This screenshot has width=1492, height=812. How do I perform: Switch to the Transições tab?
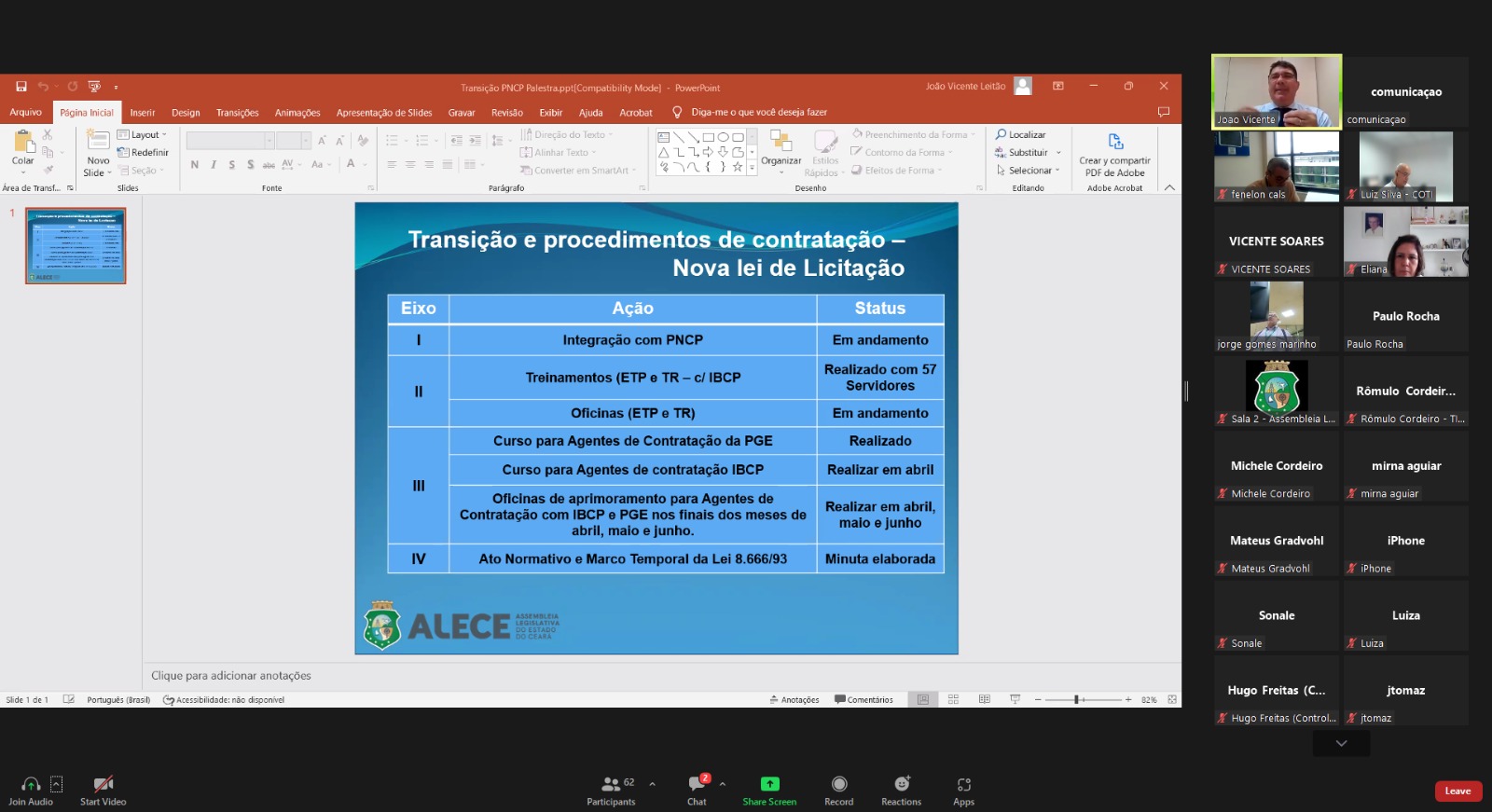pos(237,113)
